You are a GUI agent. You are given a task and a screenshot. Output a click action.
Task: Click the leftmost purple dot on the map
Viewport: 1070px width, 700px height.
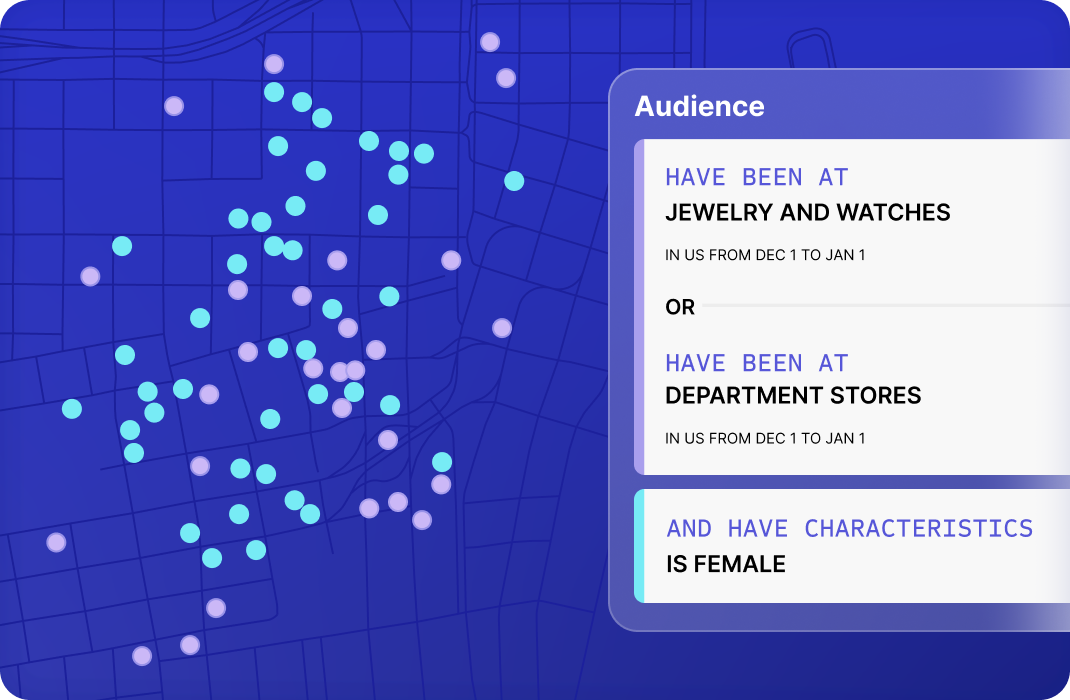click(56, 542)
